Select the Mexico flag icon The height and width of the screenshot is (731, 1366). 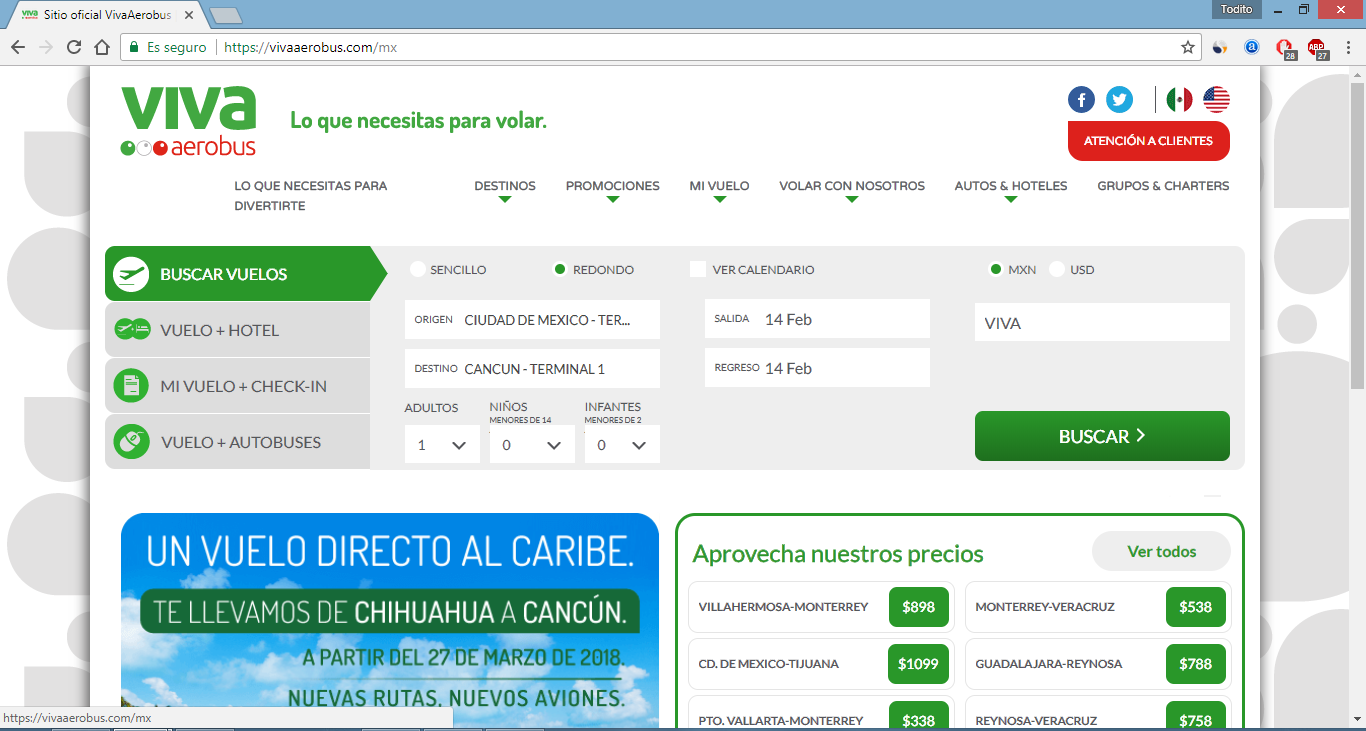(x=1180, y=100)
